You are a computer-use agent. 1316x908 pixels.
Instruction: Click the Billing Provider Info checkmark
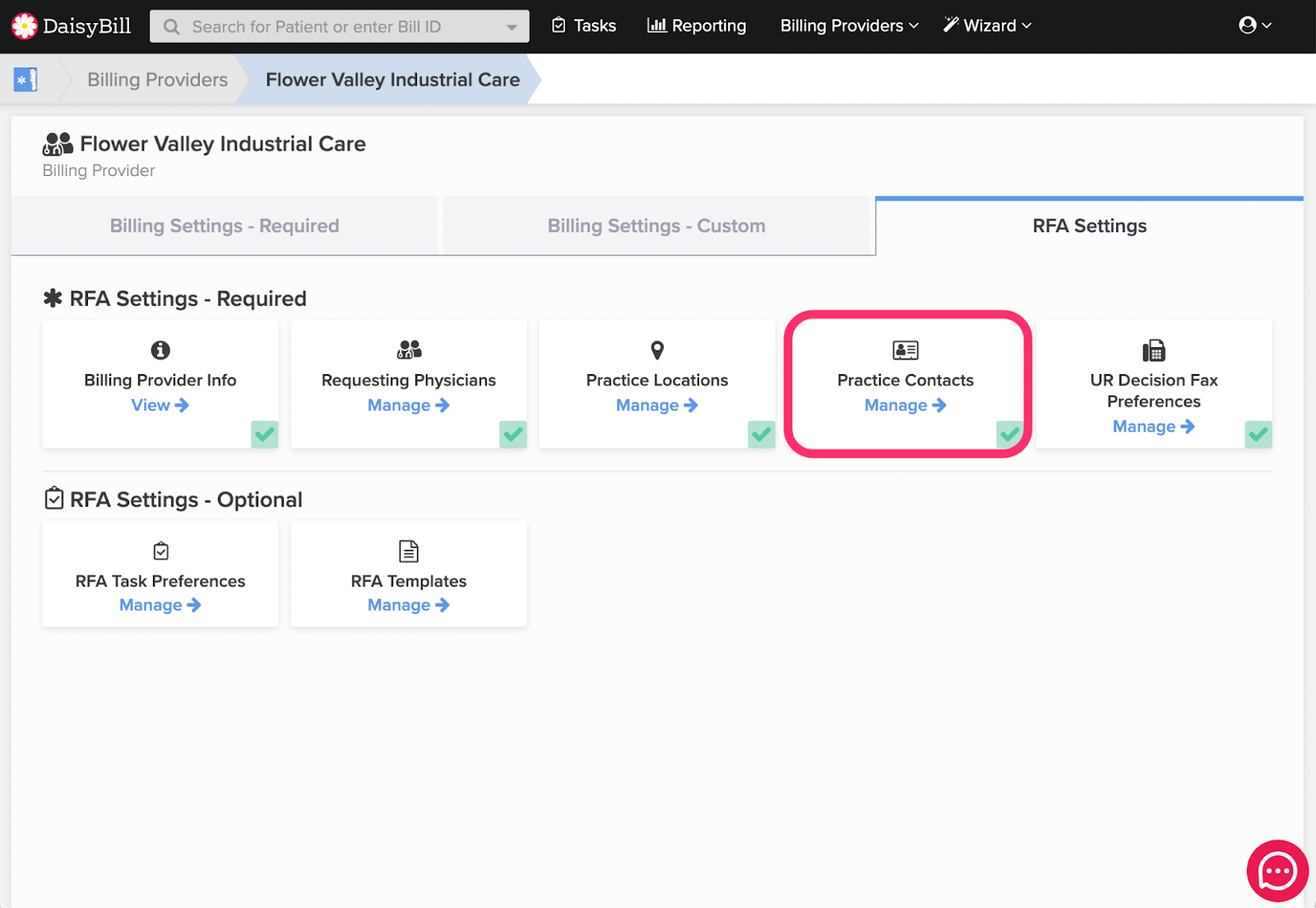click(265, 433)
